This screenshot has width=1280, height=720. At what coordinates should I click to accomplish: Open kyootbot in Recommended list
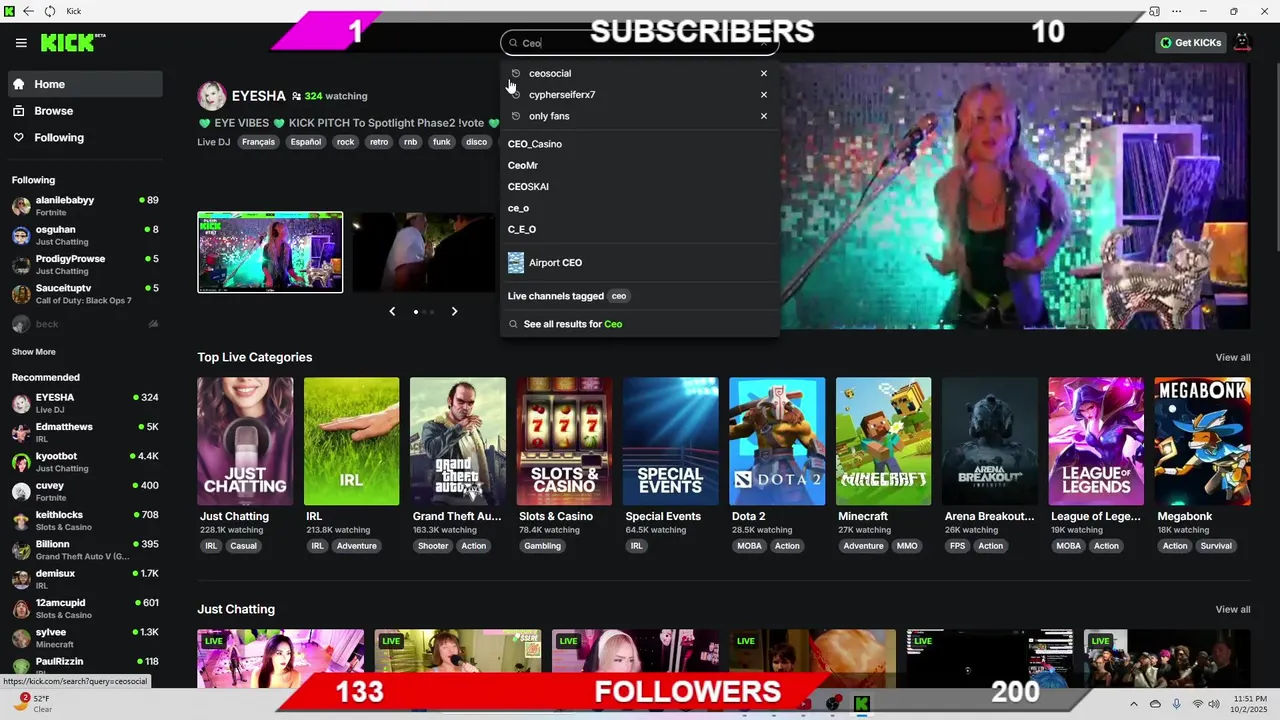85,462
